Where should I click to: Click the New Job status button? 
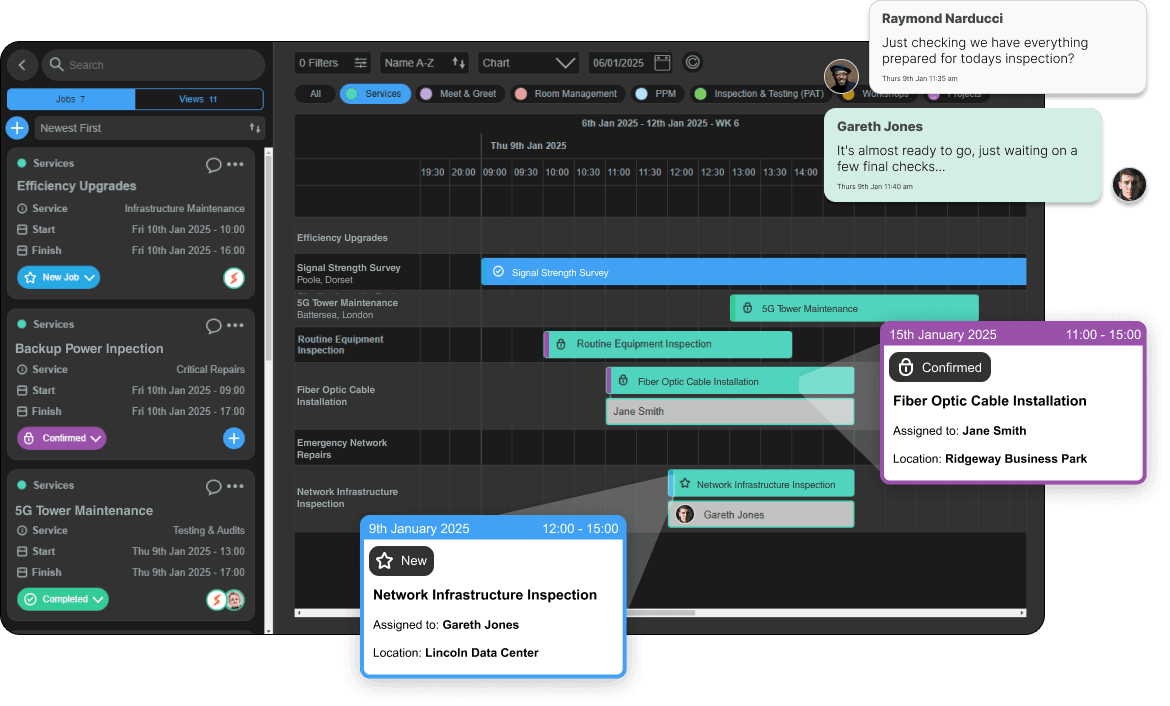(58, 277)
